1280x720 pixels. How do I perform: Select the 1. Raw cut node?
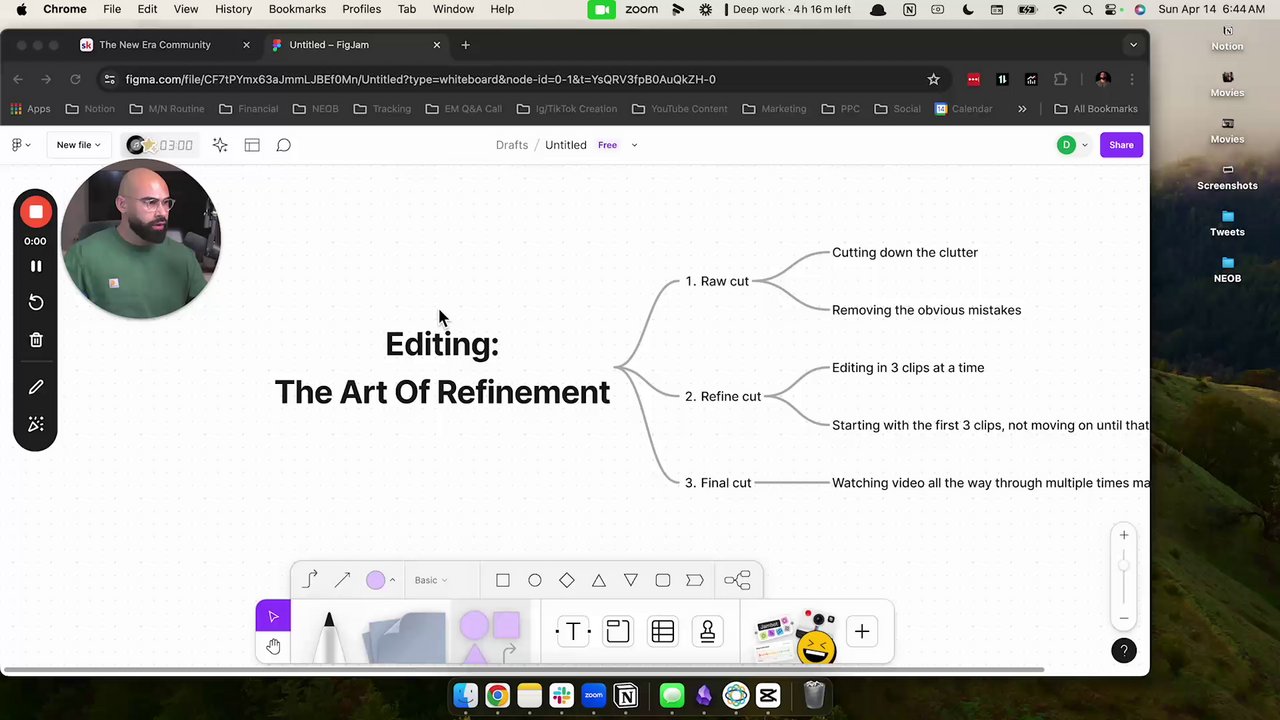(x=717, y=281)
